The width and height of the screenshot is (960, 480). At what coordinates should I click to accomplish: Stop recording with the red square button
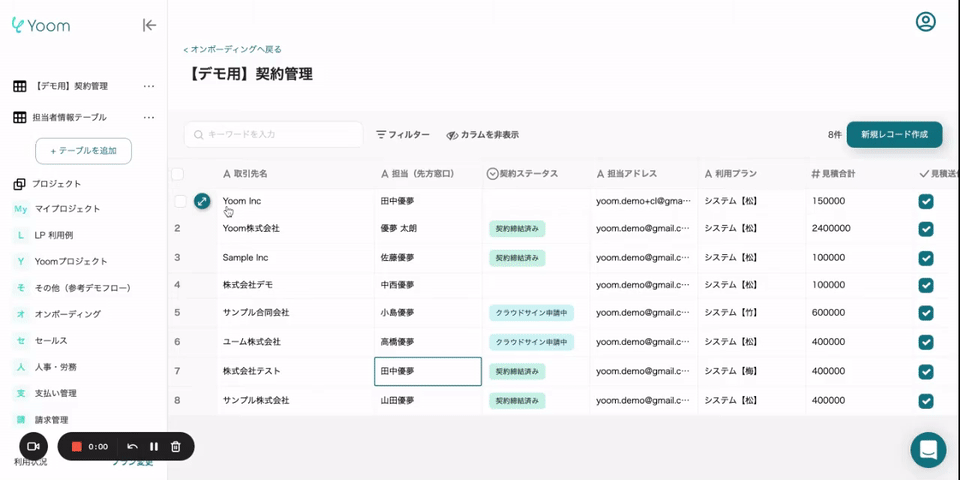(x=76, y=447)
